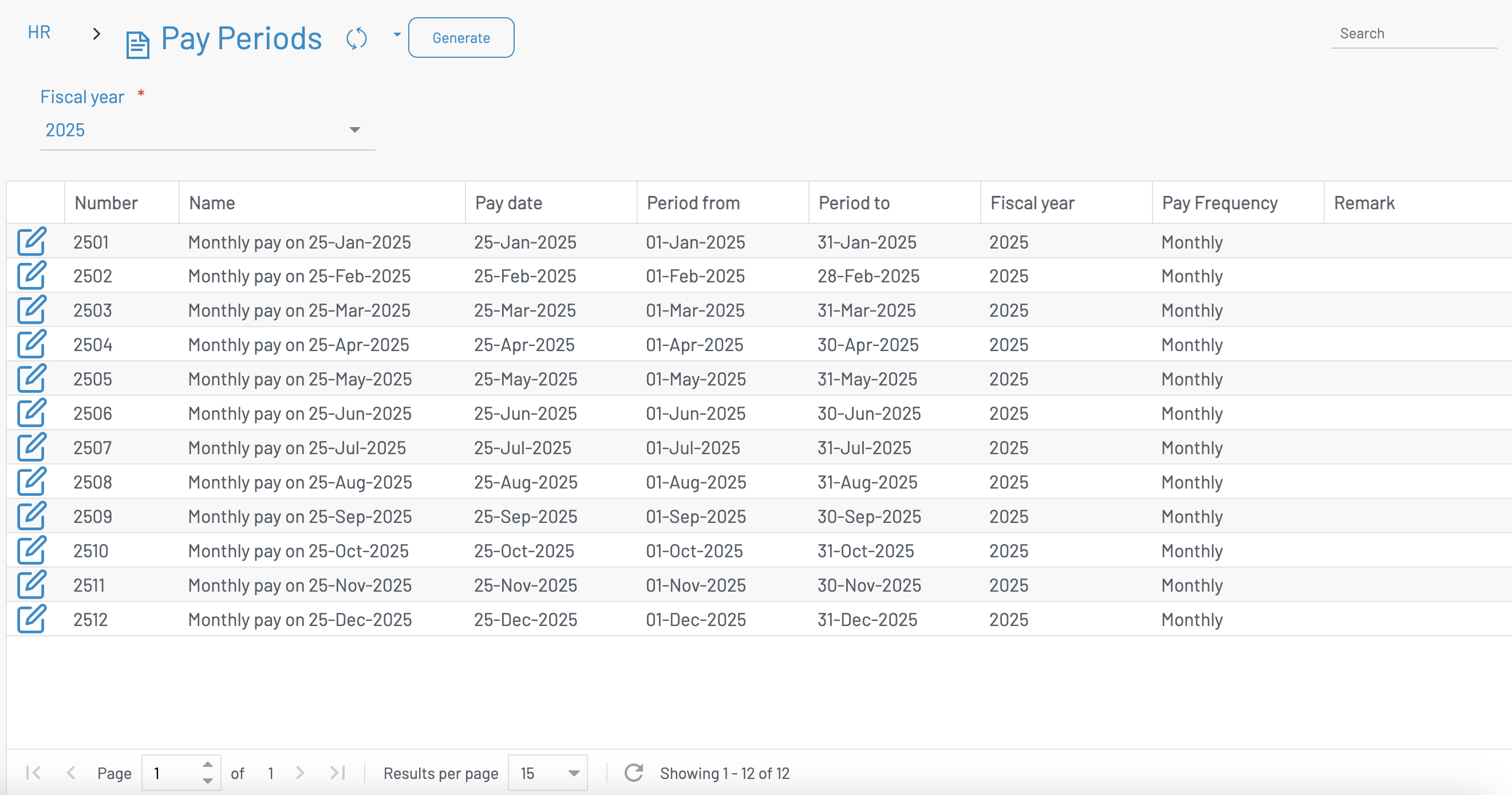
Task: Sort by Pay date column header
Action: click(x=508, y=203)
